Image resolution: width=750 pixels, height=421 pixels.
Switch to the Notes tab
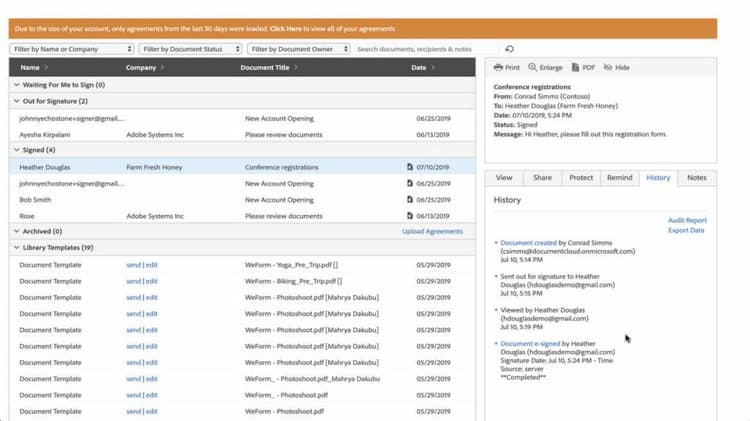click(696, 177)
